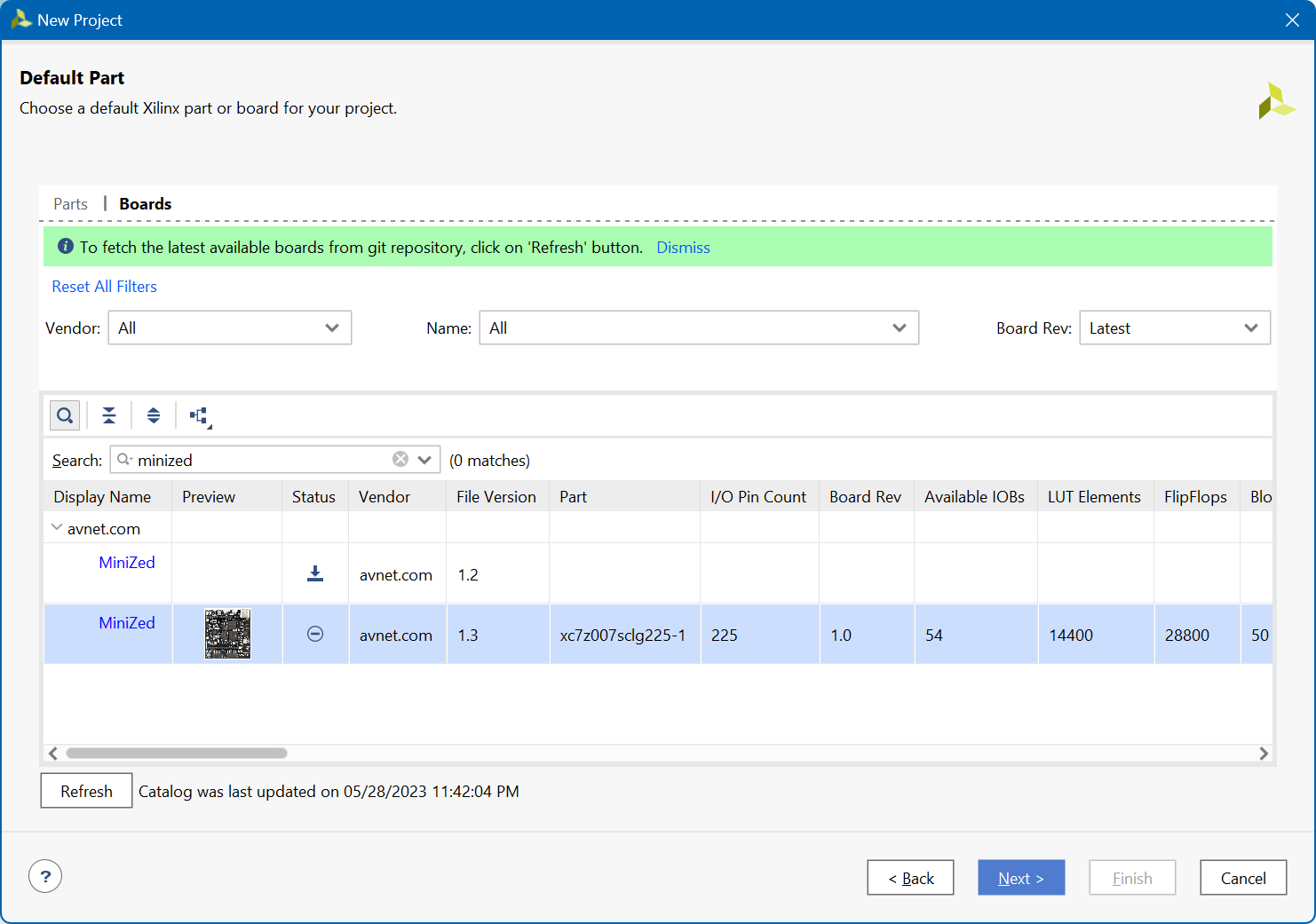Viewport: 1316px width, 924px height.
Task: Sort by Board Rev column header
Action: (x=867, y=496)
